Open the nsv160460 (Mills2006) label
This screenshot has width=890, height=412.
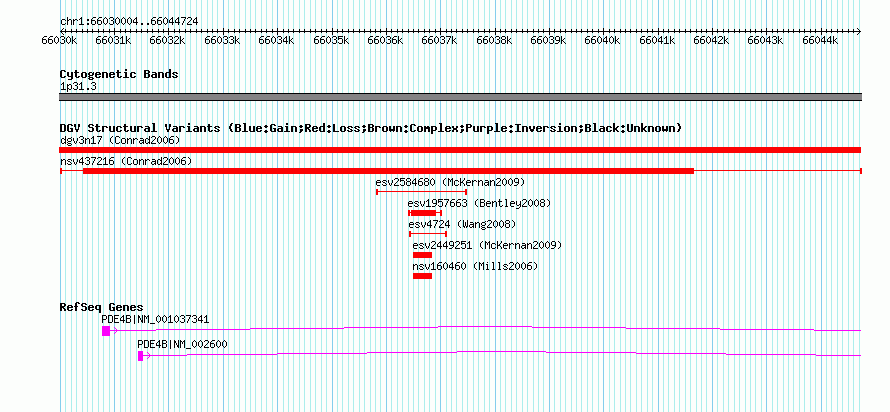click(475, 266)
